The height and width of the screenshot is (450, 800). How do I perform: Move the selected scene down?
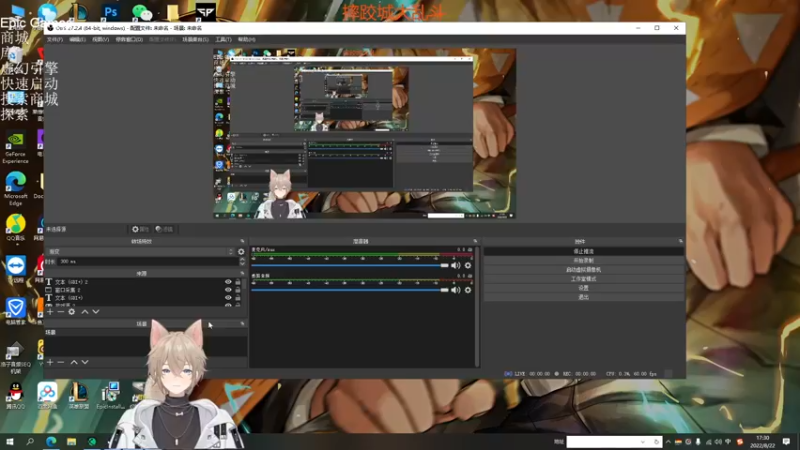tap(85, 362)
